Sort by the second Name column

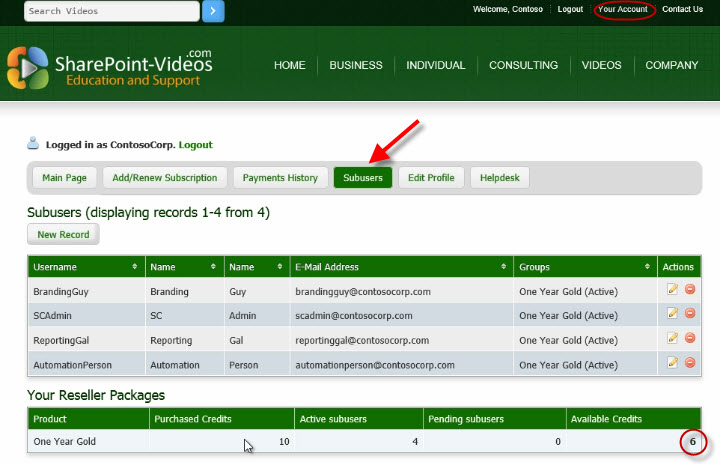(280, 266)
